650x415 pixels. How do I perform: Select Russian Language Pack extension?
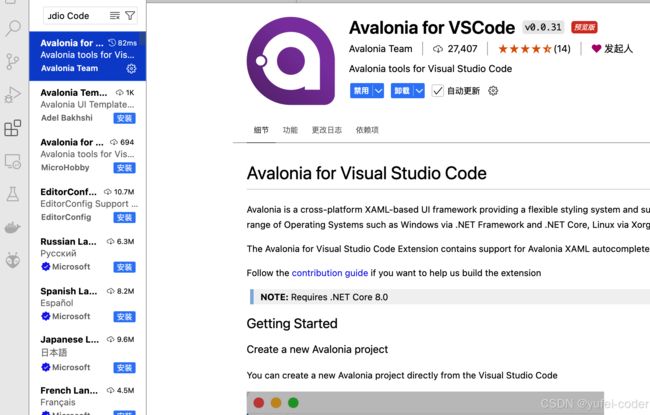87,254
